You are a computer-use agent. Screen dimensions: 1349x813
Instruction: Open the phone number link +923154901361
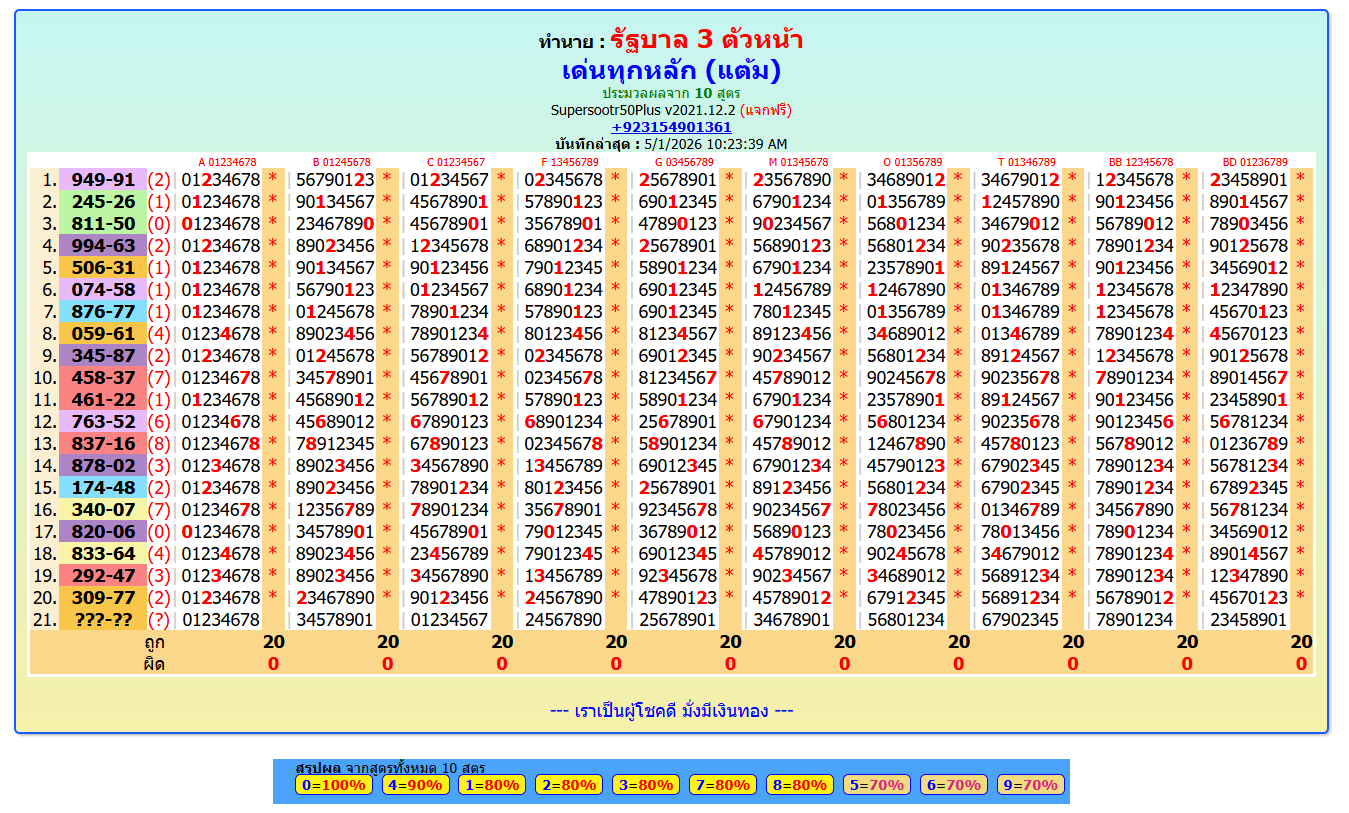tap(671, 127)
